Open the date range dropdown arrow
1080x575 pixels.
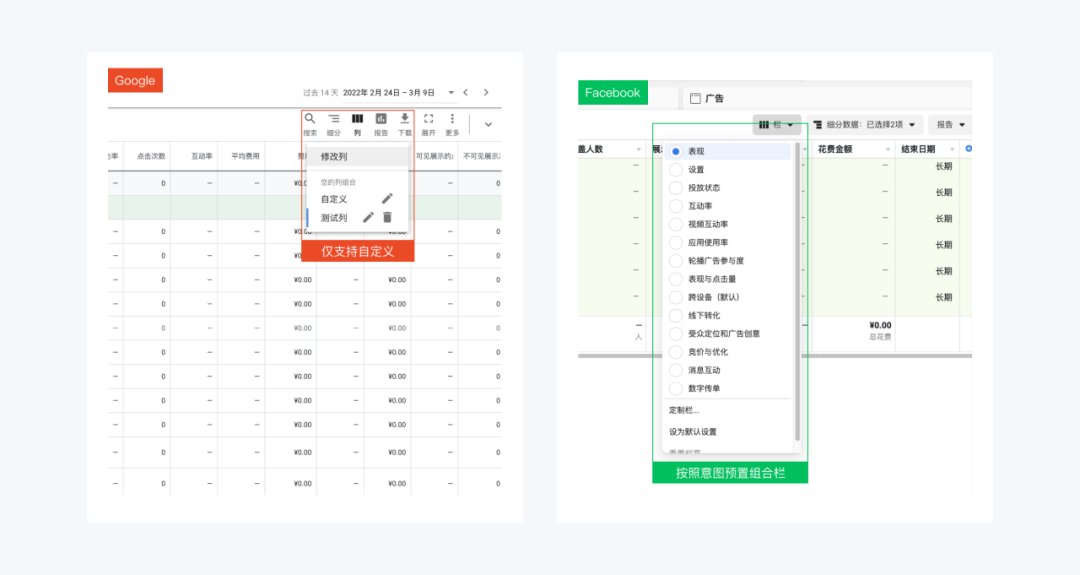451,92
